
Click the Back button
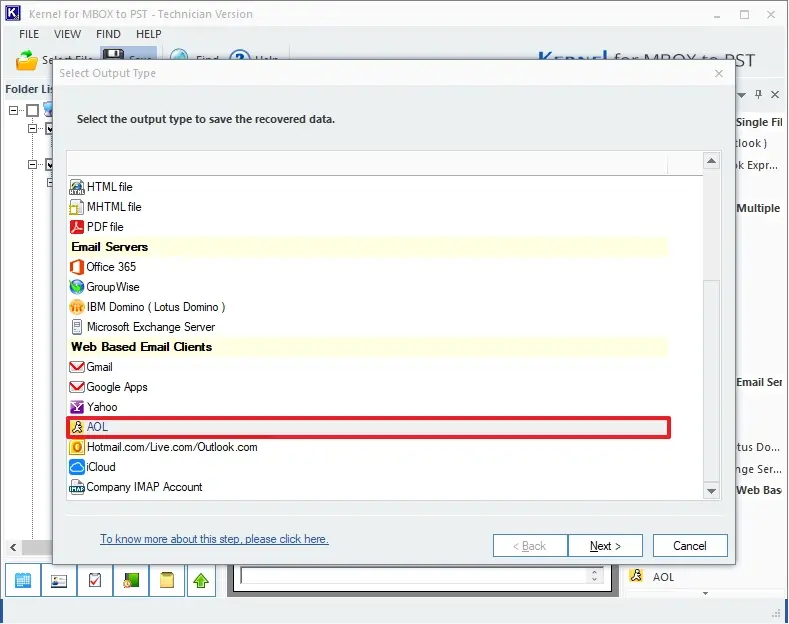[530, 546]
